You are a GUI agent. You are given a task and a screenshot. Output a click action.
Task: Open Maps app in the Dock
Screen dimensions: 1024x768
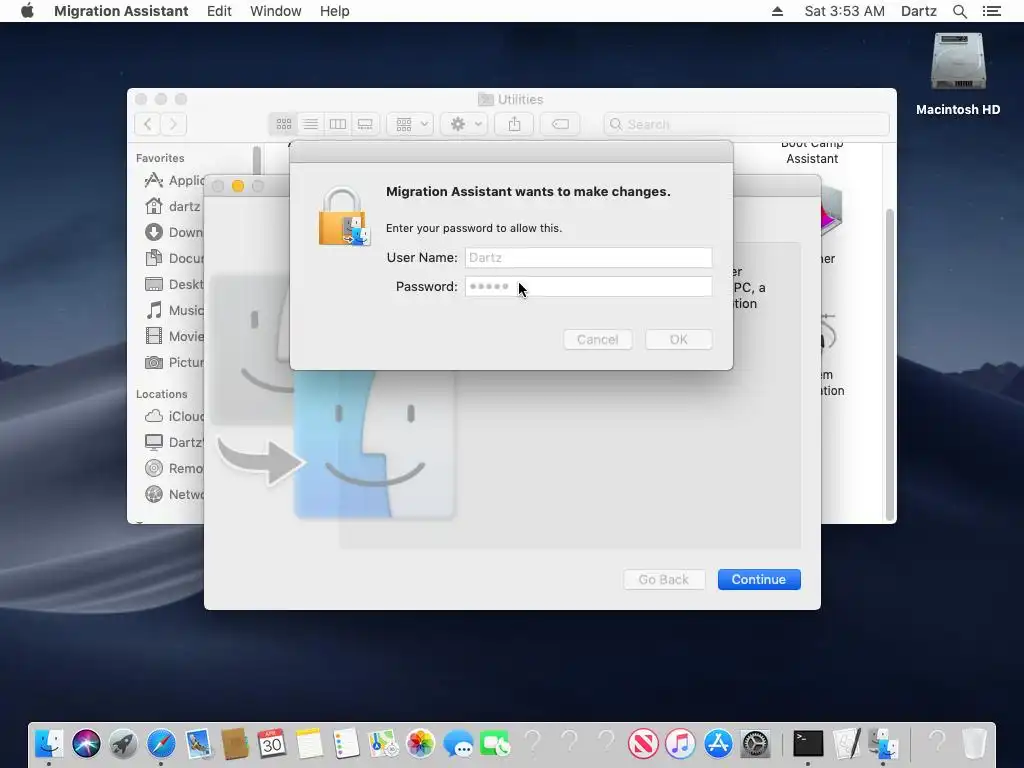383,743
